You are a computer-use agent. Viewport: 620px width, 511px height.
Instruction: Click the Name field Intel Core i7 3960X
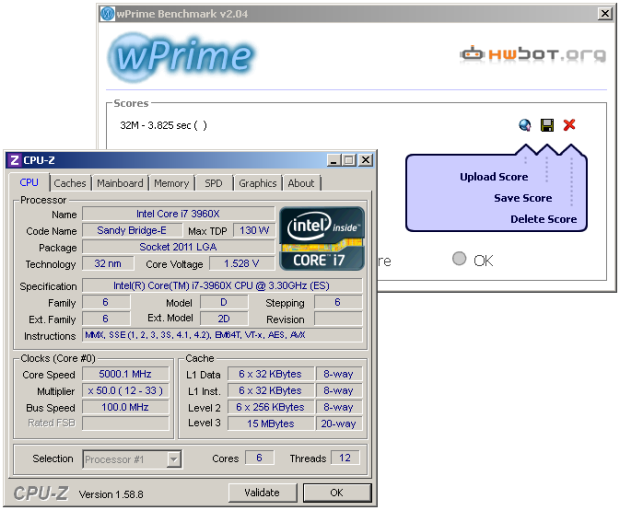pos(178,214)
